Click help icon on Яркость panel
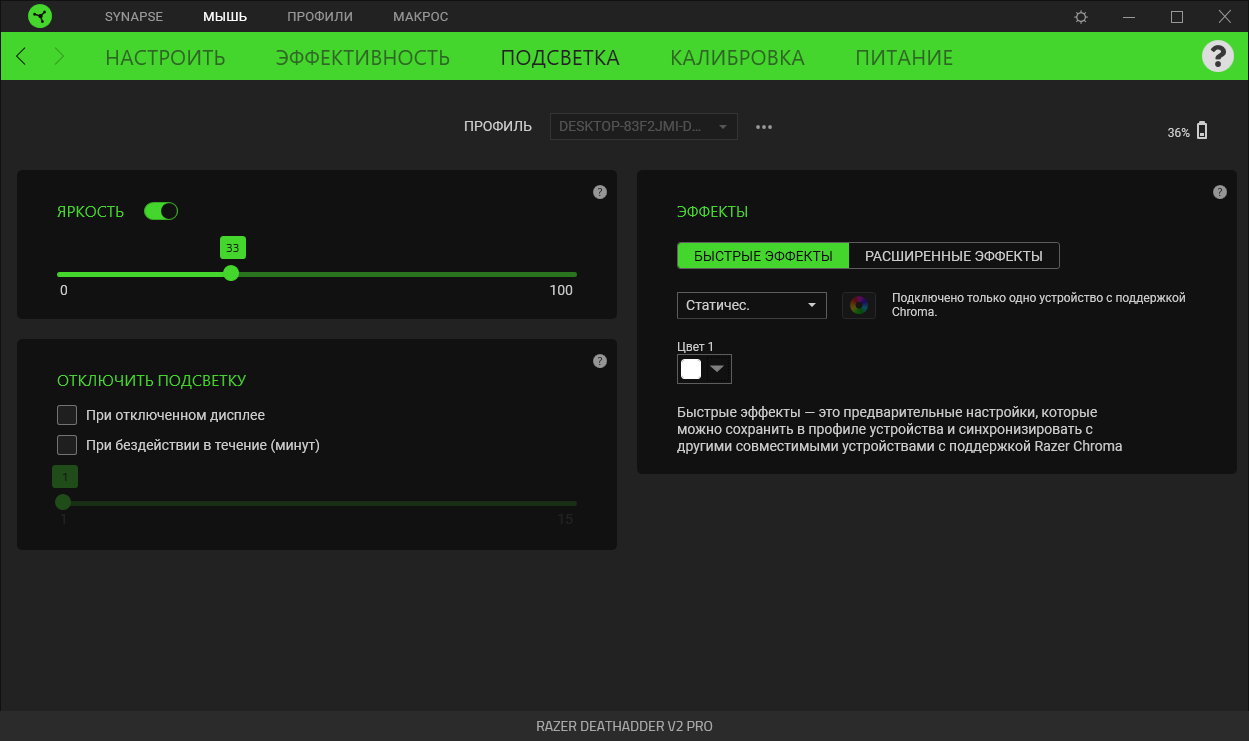Image resolution: width=1249 pixels, height=741 pixels. pyautogui.click(x=600, y=192)
